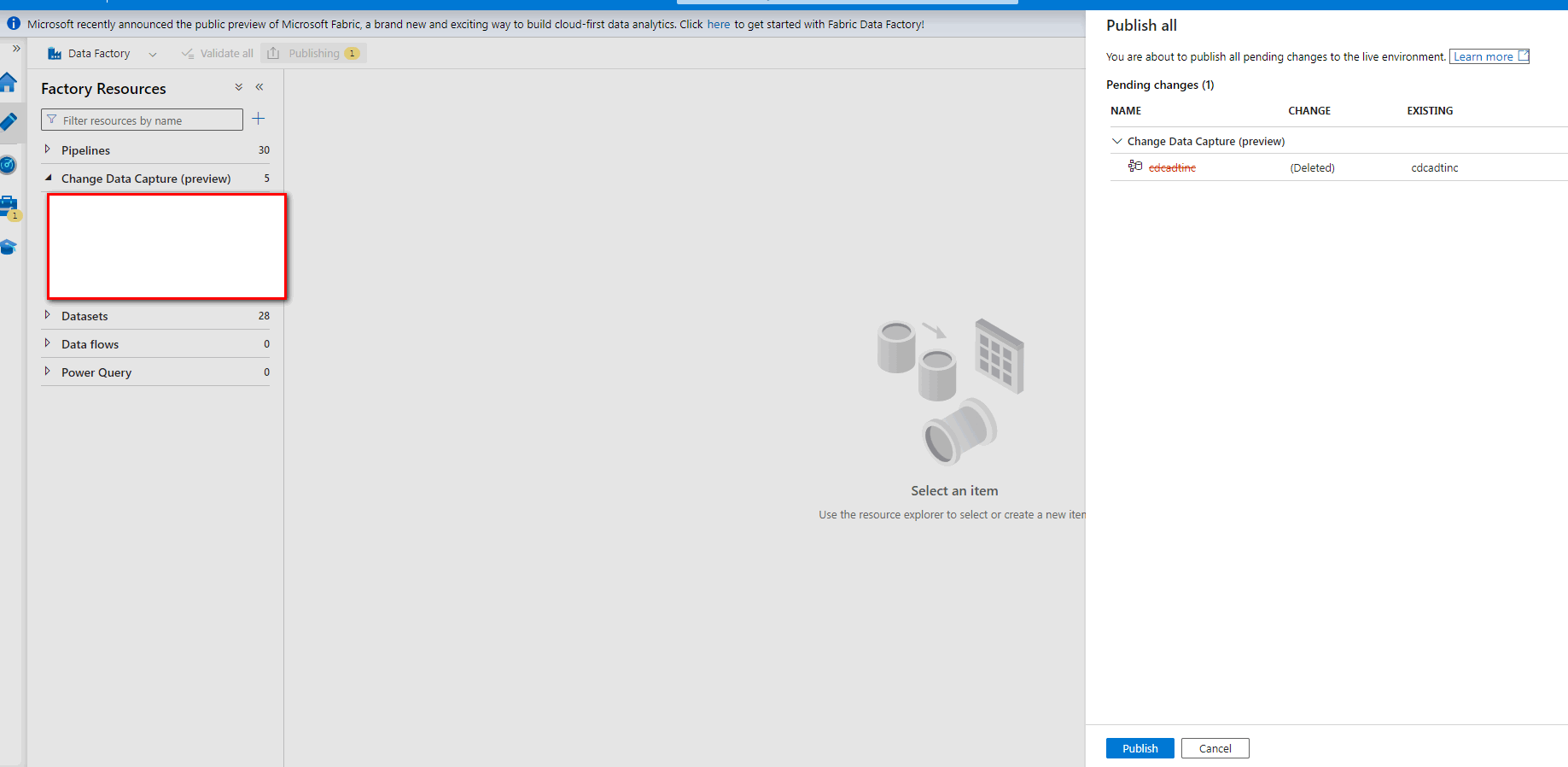The image size is (1568, 767).
Task: Click the EXISTING column header
Action: point(1430,111)
